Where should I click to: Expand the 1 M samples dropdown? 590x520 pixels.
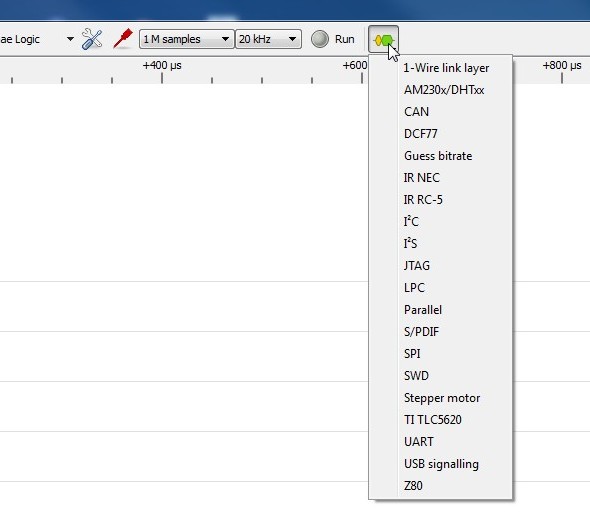click(186, 39)
